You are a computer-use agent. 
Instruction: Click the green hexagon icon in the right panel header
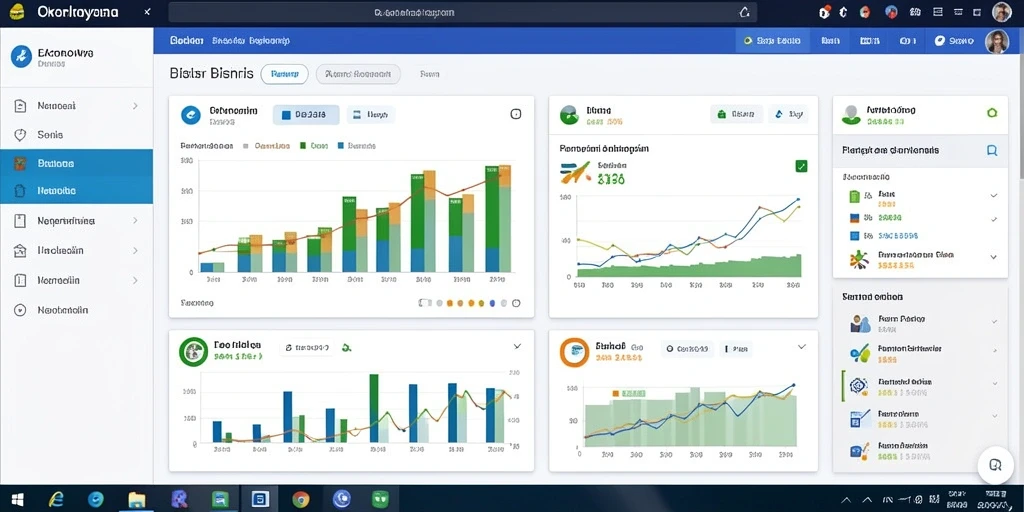click(992, 113)
